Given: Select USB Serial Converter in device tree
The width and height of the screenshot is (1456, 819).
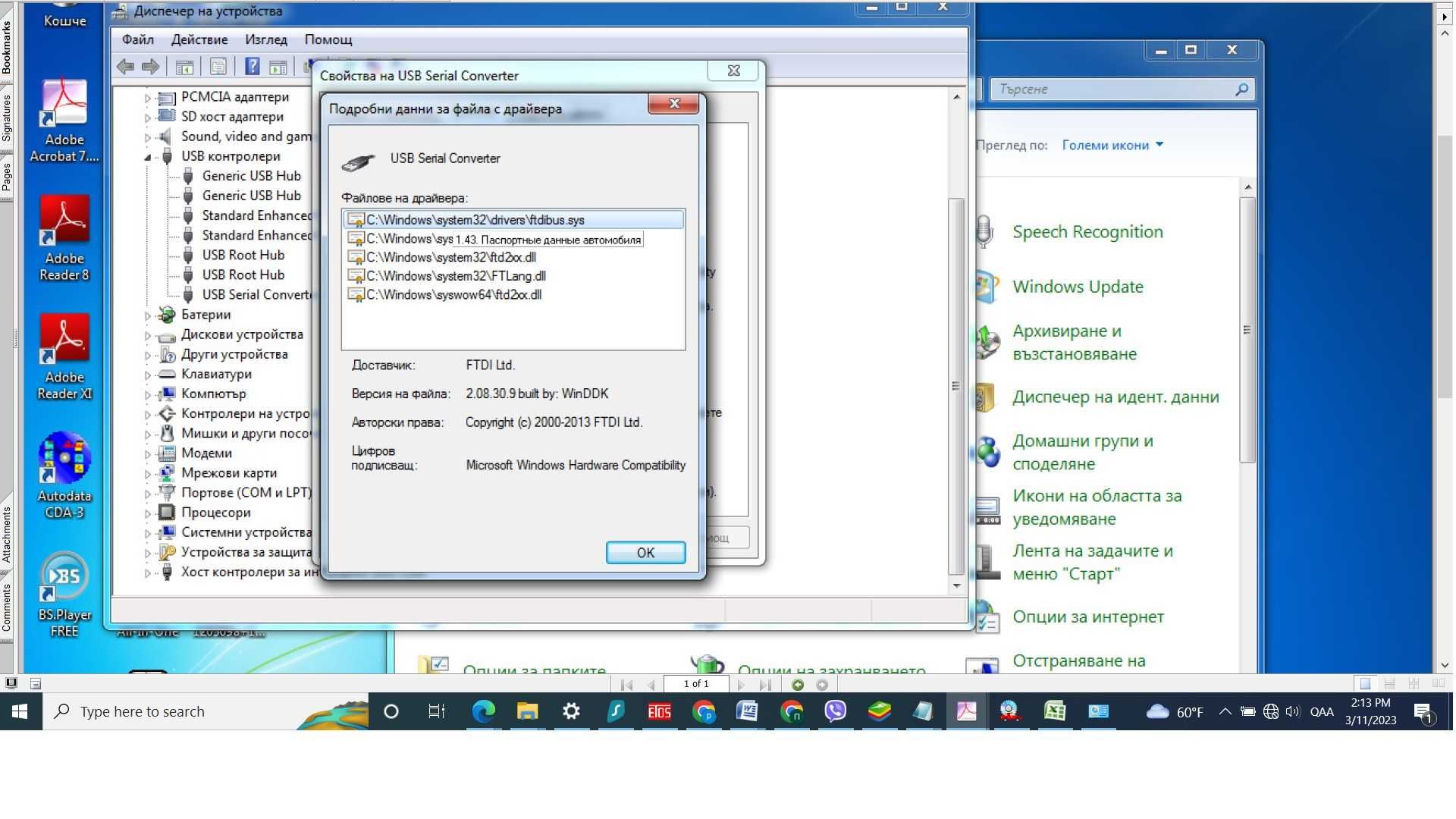Looking at the screenshot, I should (x=256, y=295).
